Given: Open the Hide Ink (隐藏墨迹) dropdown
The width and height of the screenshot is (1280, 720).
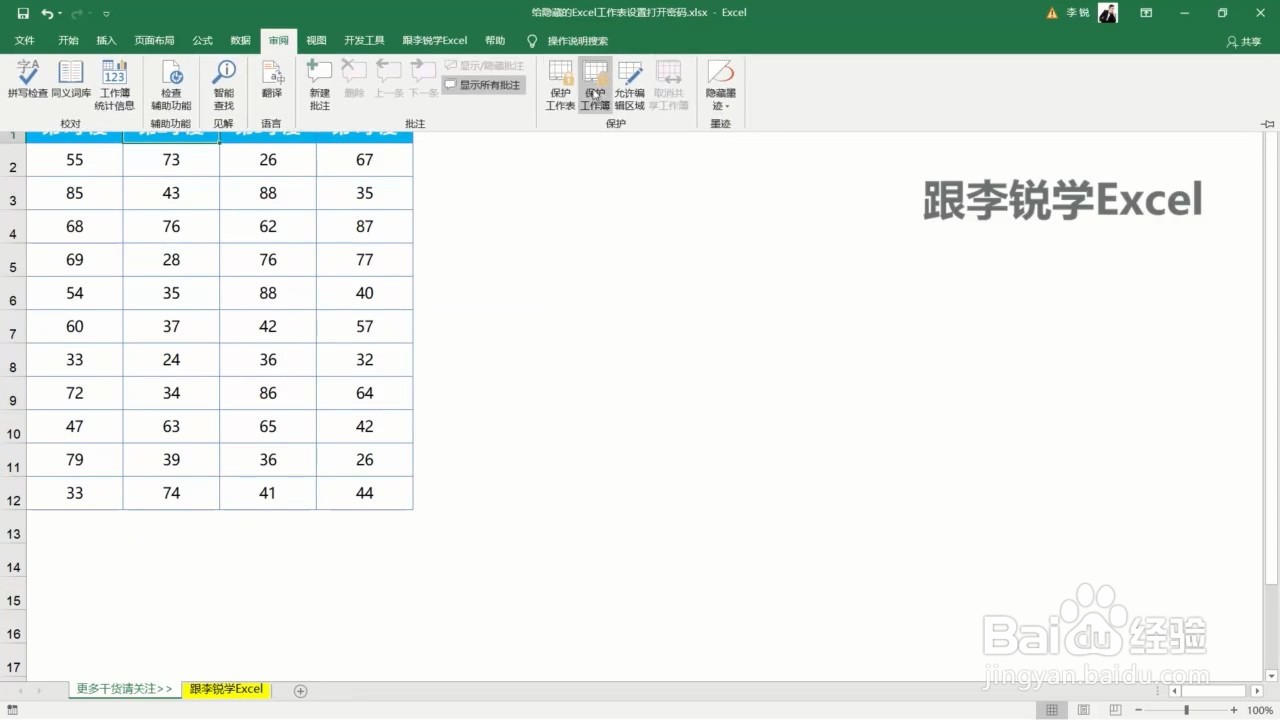Looking at the screenshot, I should [x=720, y=85].
